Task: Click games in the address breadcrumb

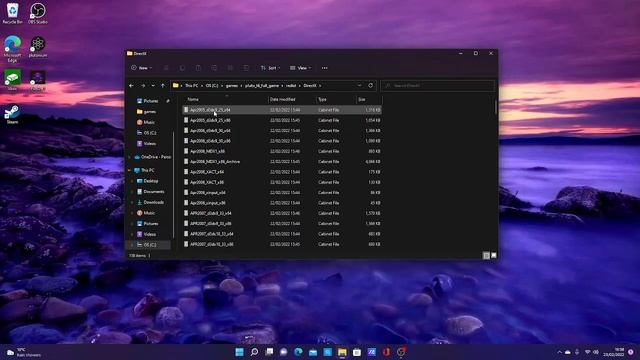Action: point(232,86)
